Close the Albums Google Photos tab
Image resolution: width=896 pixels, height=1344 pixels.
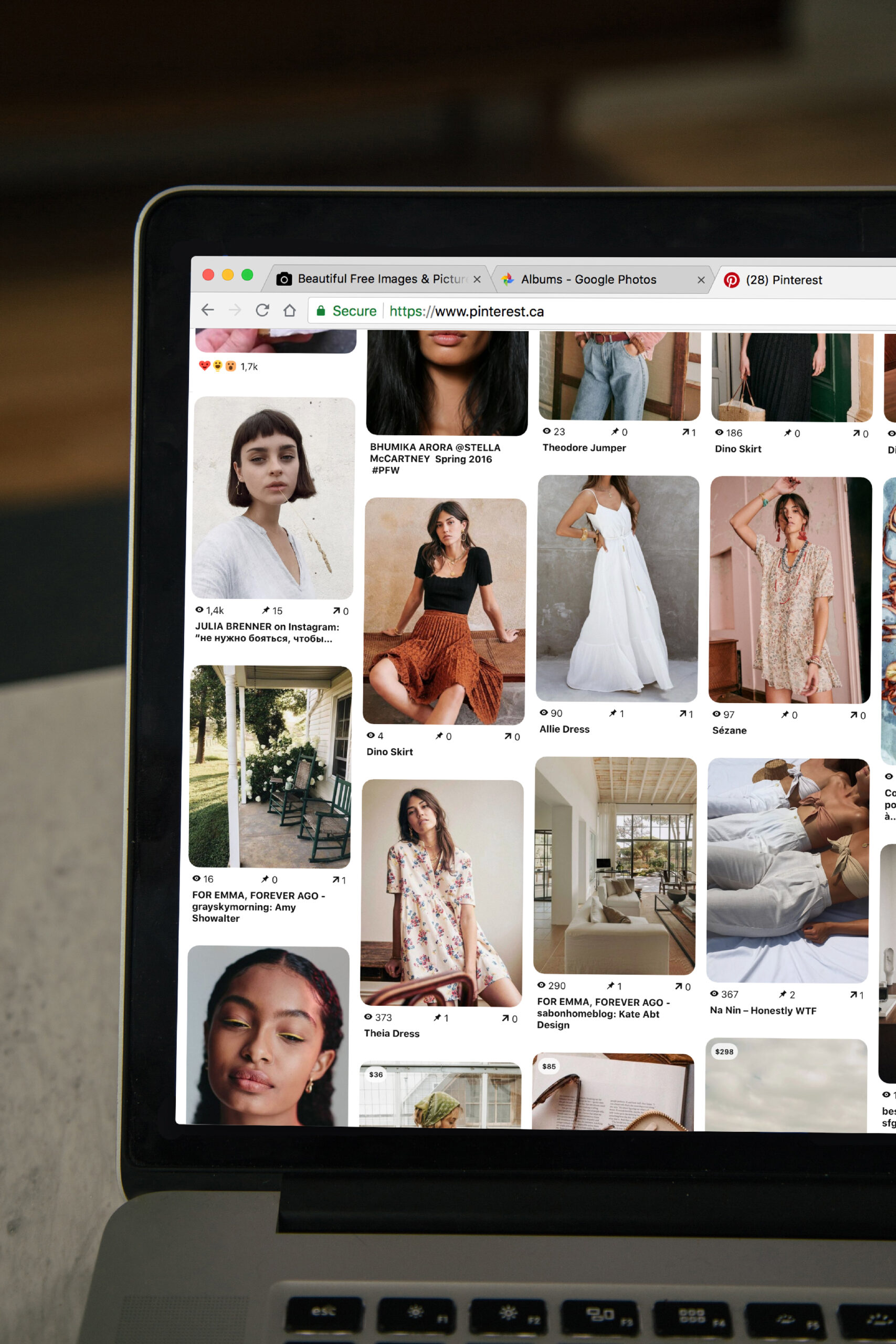[701, 280]
